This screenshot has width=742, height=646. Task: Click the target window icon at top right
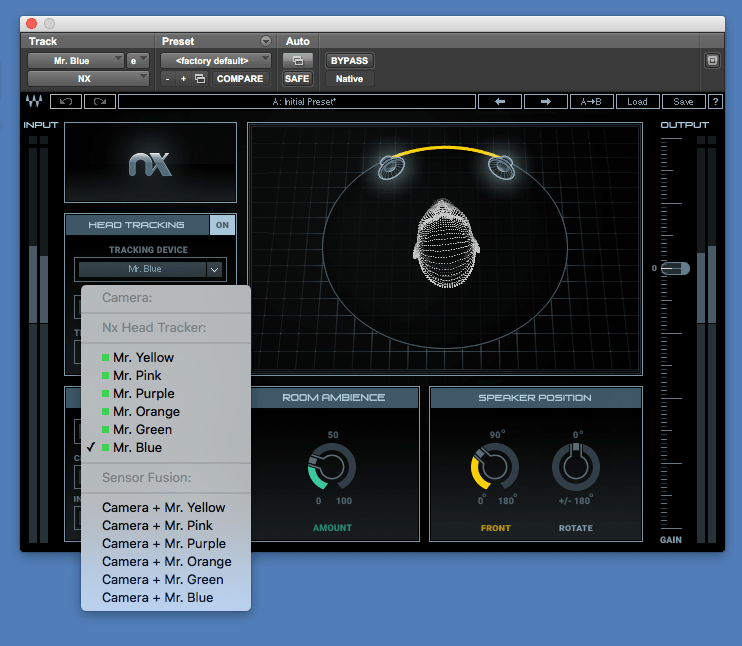(x=712, y=61)
